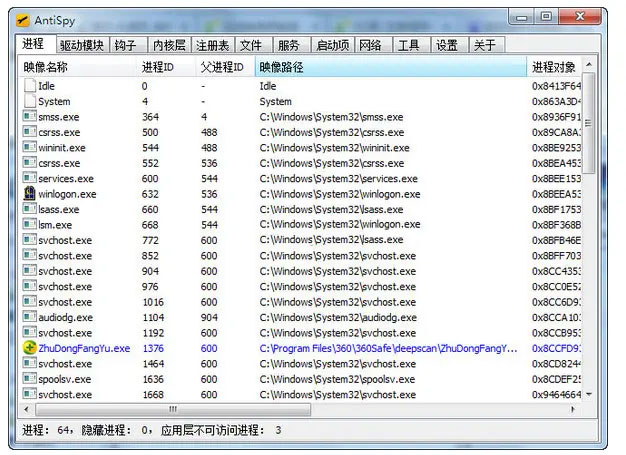626x455 pixels.
Task: Click process ID 1376
Action: 153,348
